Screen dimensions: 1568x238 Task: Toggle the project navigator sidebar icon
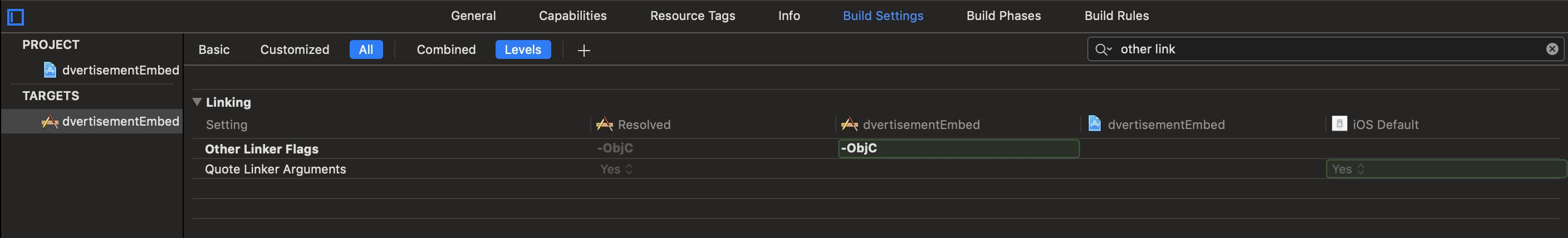click(16, 17)
